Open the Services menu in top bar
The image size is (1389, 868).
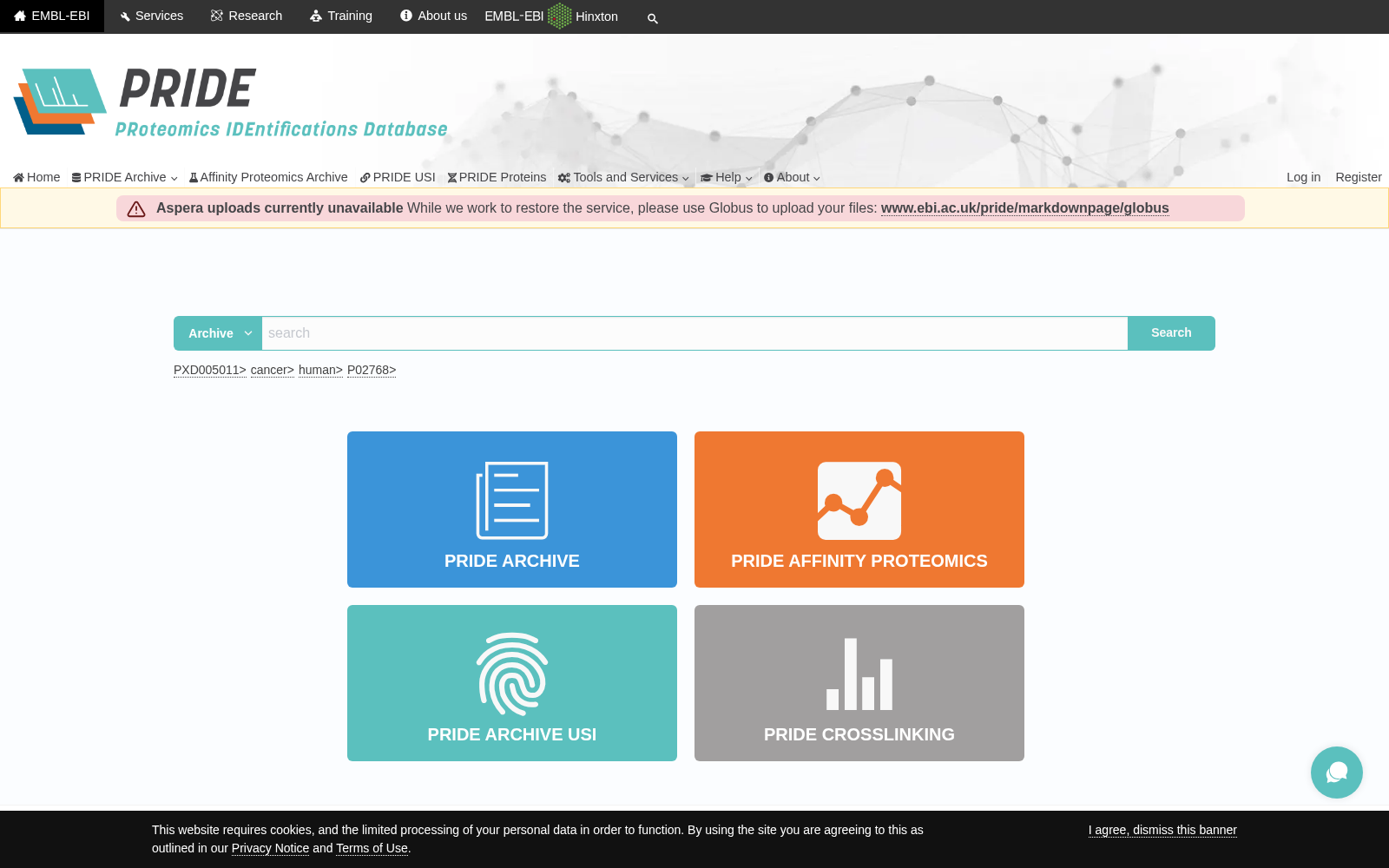click(152, 16)
